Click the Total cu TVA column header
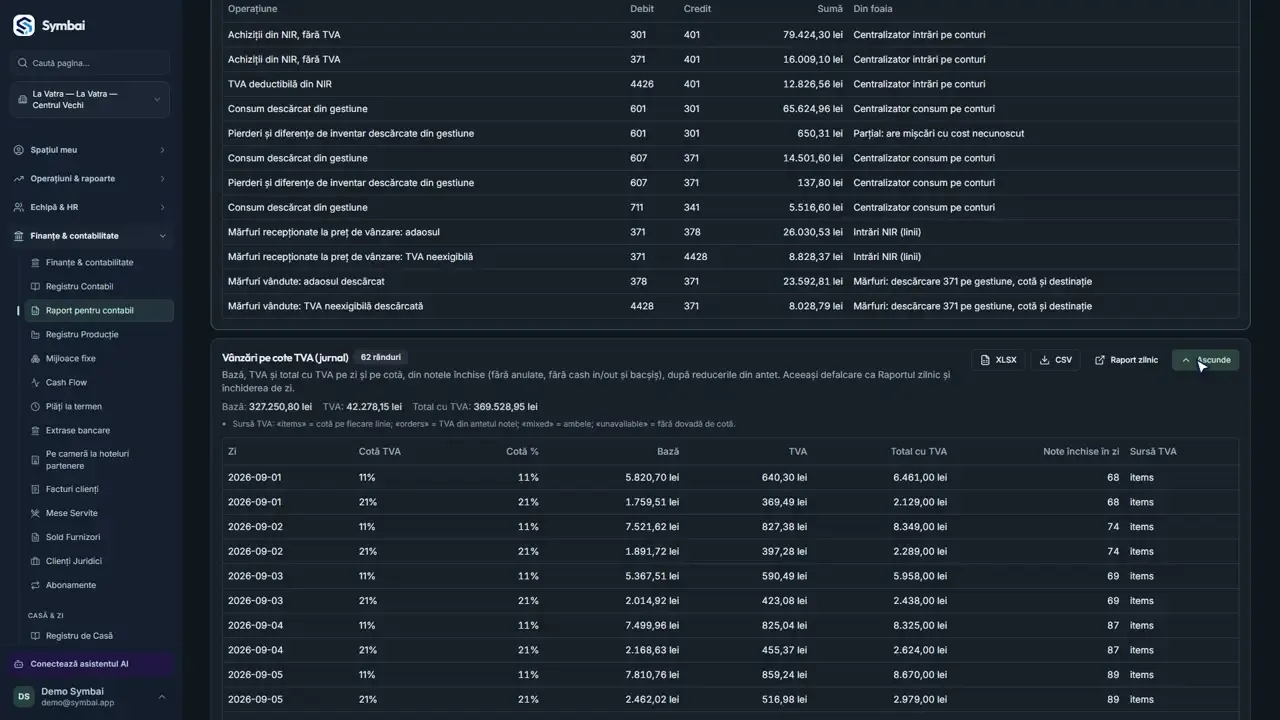 tap(918, 452)
